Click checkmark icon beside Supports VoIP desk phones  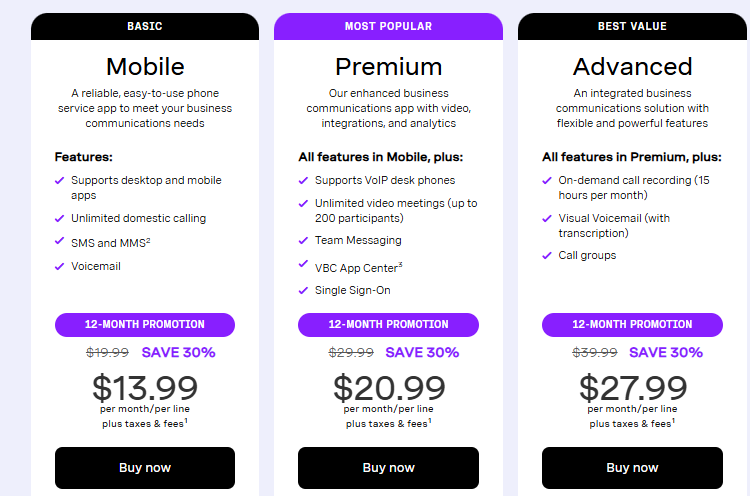coord(303,181)
